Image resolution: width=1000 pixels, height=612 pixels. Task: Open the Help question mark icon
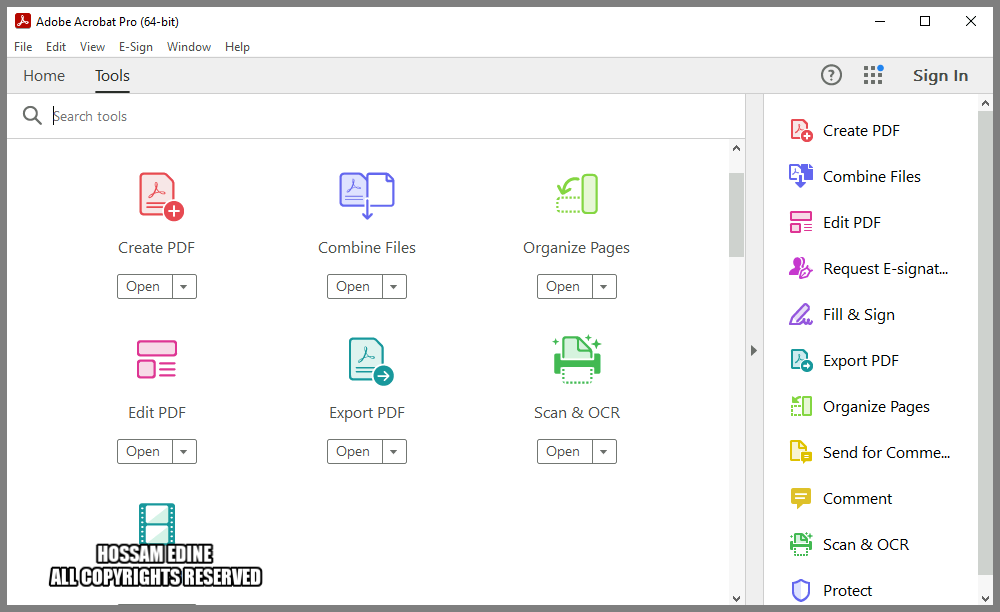pyautogui.click(x=831, y=75)
